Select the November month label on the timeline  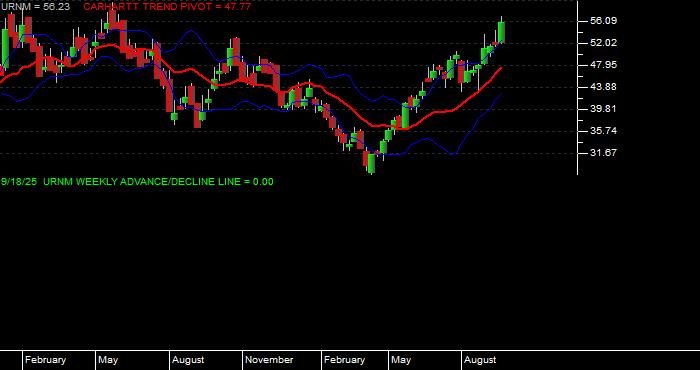coord(269,360)
